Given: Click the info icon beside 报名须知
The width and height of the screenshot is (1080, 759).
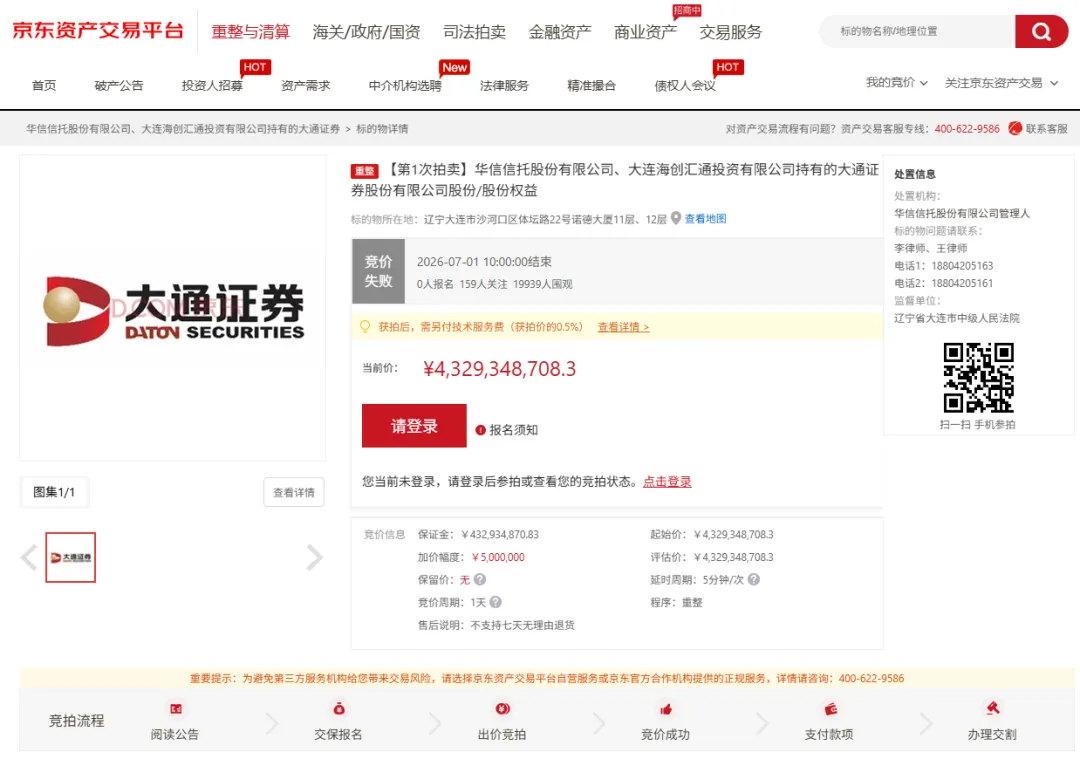Looking at the screenshot, I should click(481, 430).
